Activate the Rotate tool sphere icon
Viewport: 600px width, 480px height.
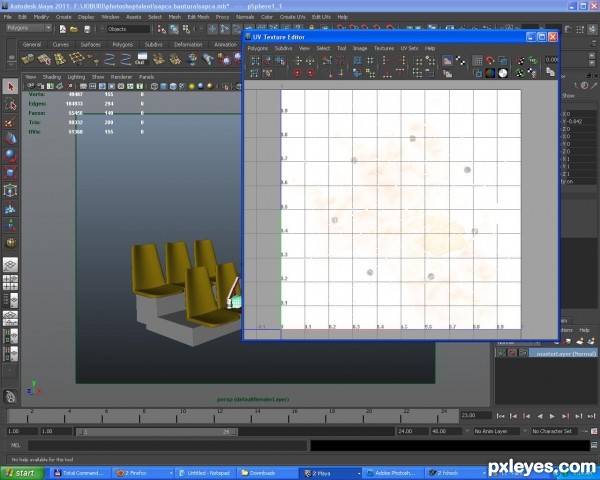tap(10, 156)
